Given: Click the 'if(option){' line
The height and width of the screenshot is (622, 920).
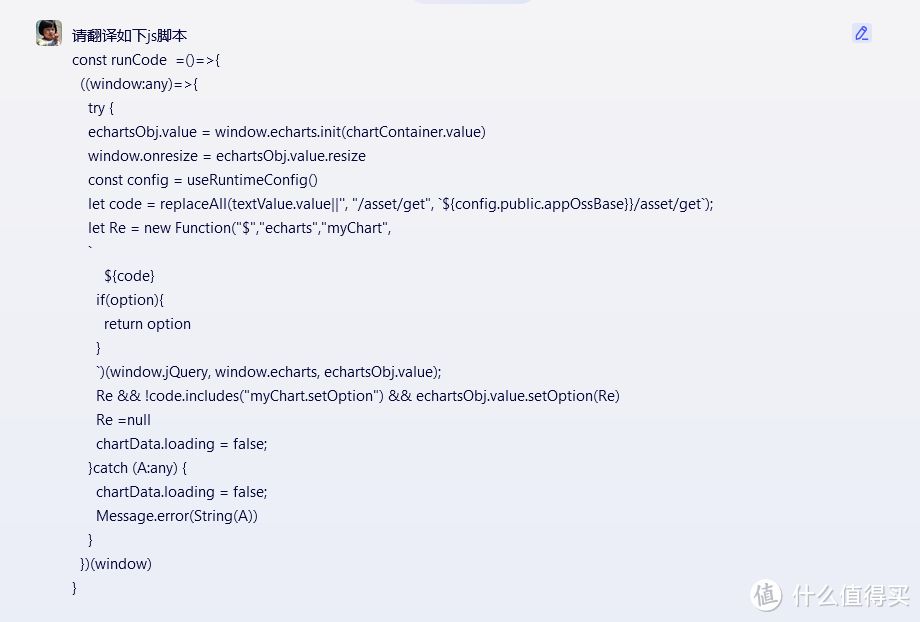Looking at the screenshot, I should tap(129, 300).
